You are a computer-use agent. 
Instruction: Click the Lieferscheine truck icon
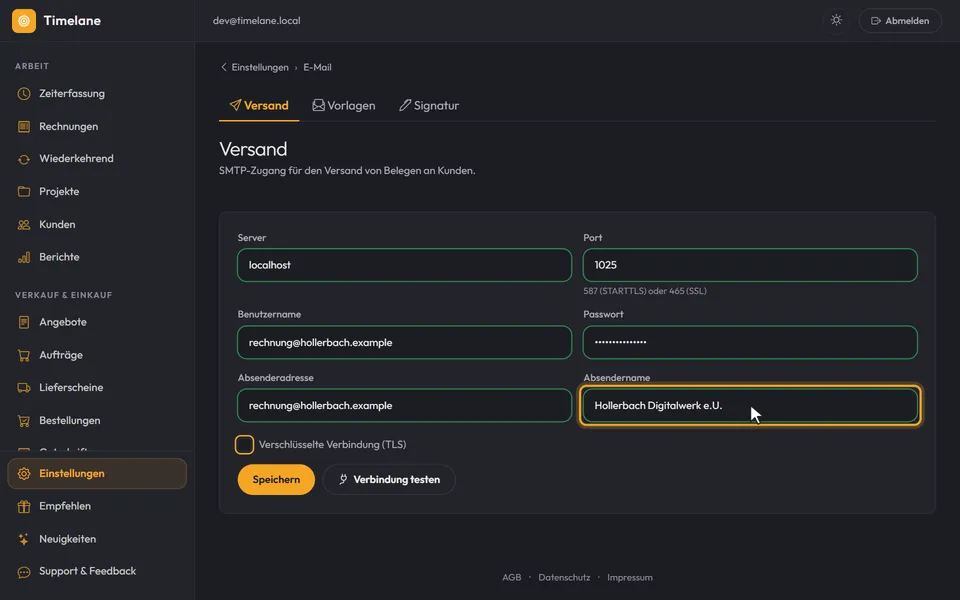[x=24, y=388]
